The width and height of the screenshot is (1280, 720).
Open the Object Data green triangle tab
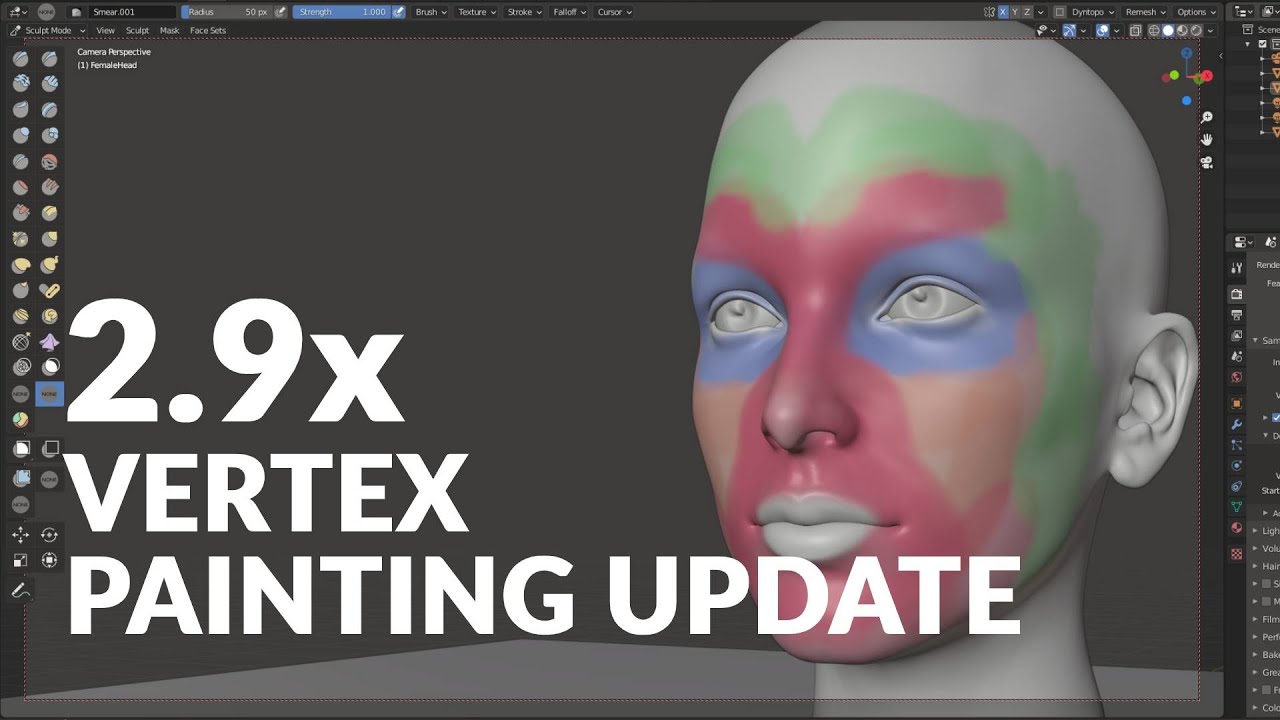tap(1237, 507)
